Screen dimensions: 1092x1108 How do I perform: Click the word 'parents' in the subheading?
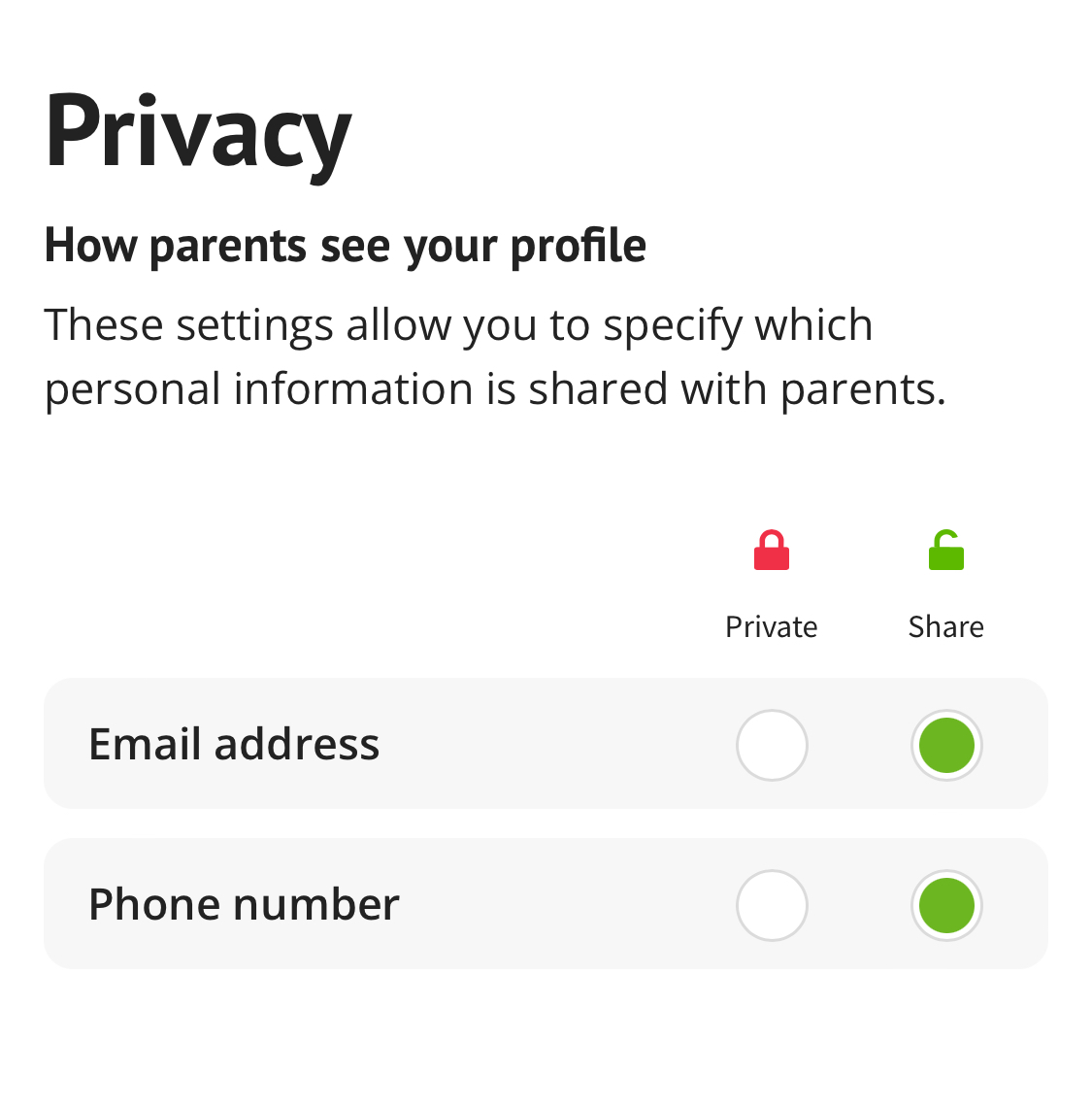coord(228,249)
